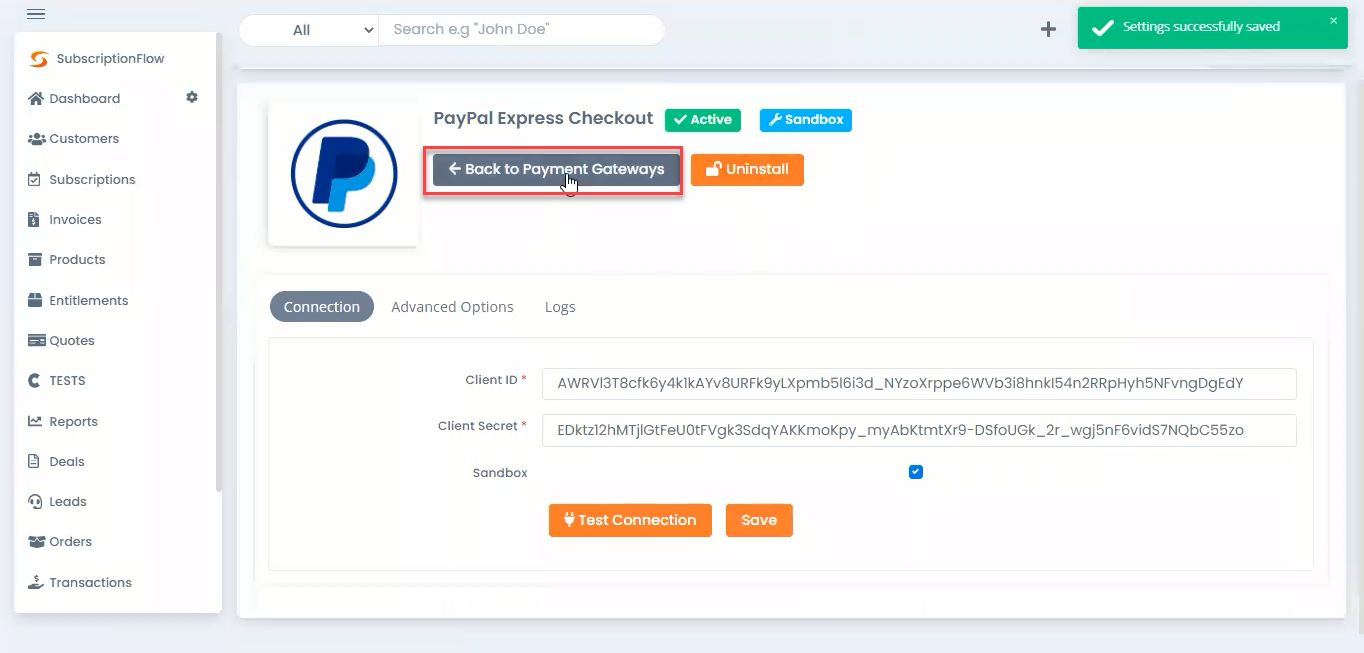
Task: Click the Products box icon
Action: pyautogui.click(x=35, y=259)
